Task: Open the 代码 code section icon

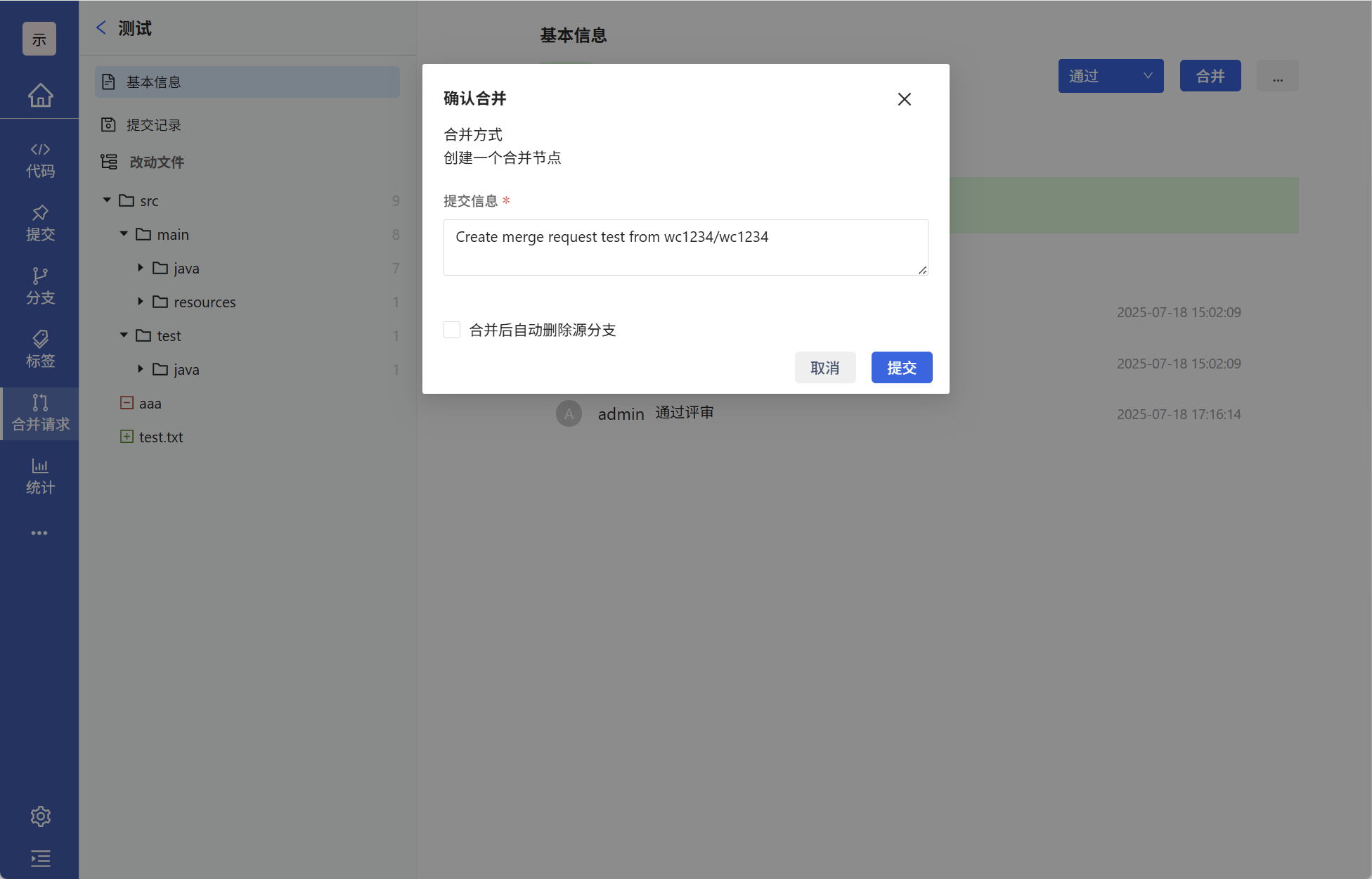Action: click(40, 160)
